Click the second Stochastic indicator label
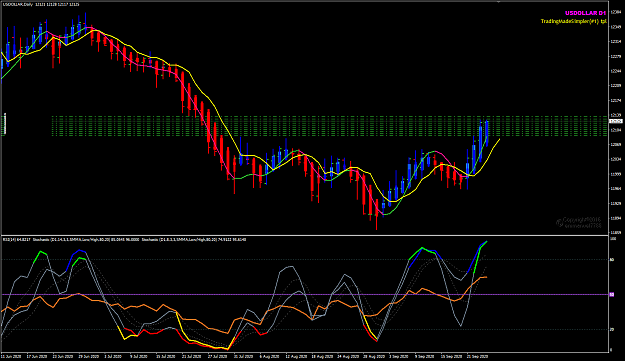 point(194,239)
